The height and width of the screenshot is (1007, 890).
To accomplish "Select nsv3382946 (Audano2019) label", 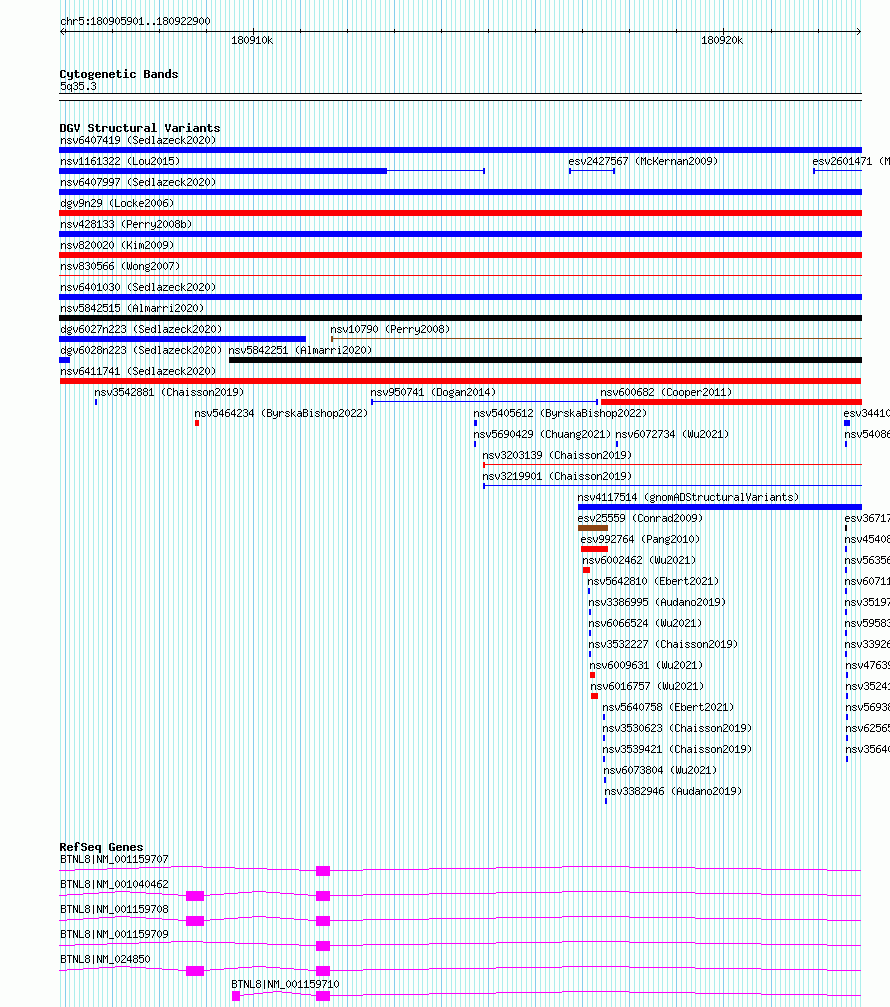I will pyautogui.click(x=673, y=791).
